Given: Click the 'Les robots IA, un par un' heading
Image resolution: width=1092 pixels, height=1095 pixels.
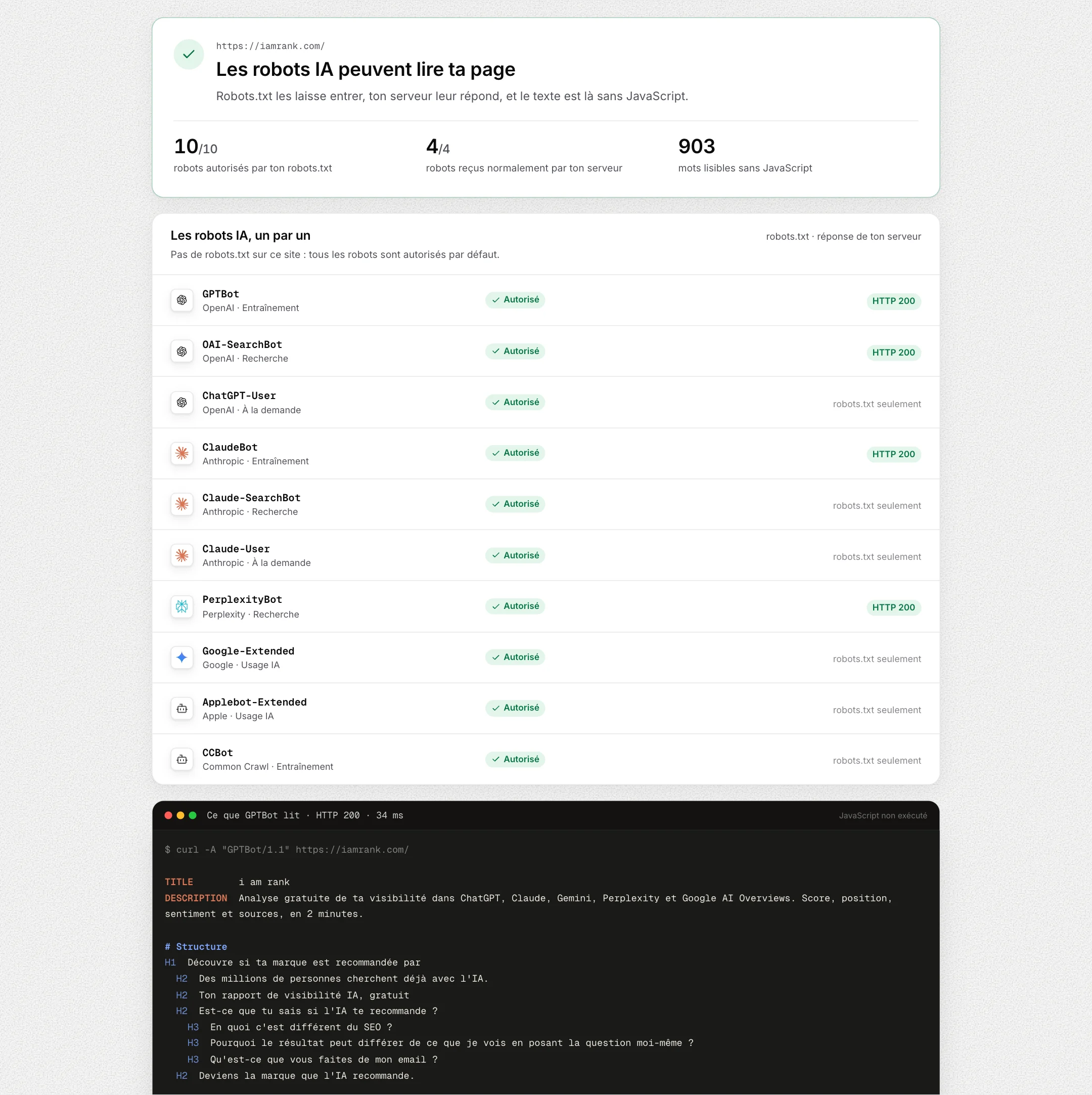Looking at the screenshot, I should coord(240,236).
